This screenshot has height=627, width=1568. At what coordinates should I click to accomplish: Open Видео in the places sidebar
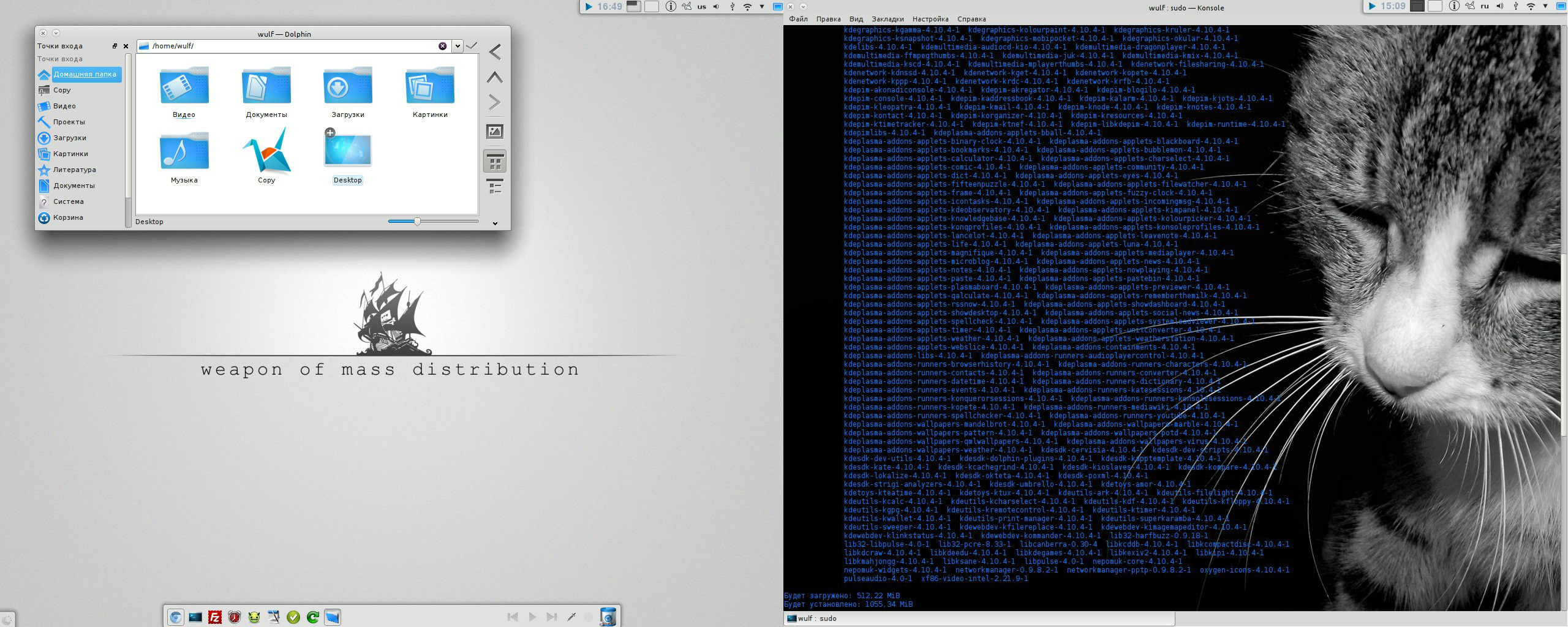click(80, 106)
